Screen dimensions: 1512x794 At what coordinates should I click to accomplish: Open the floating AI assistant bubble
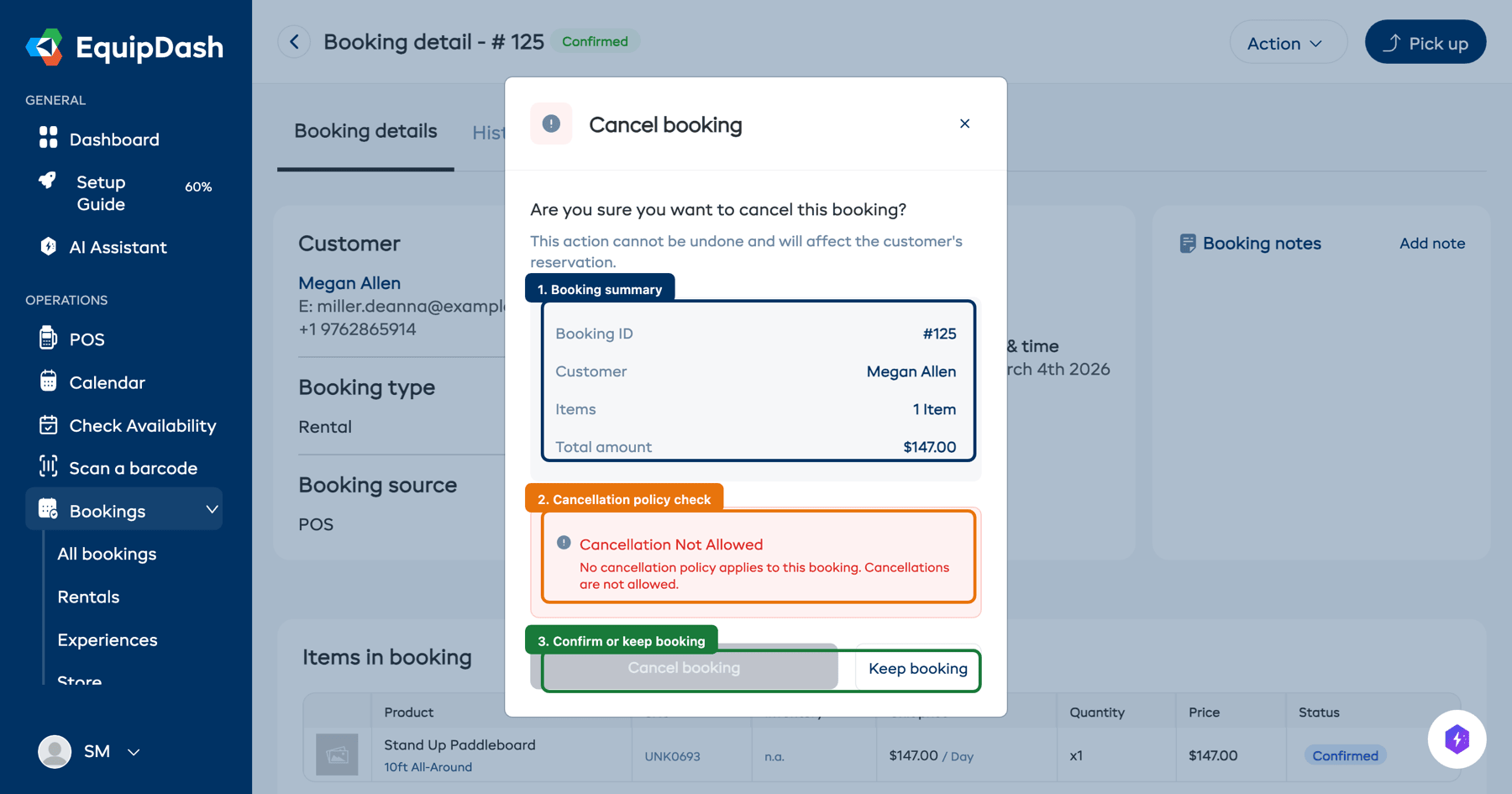pos(1457,739)
